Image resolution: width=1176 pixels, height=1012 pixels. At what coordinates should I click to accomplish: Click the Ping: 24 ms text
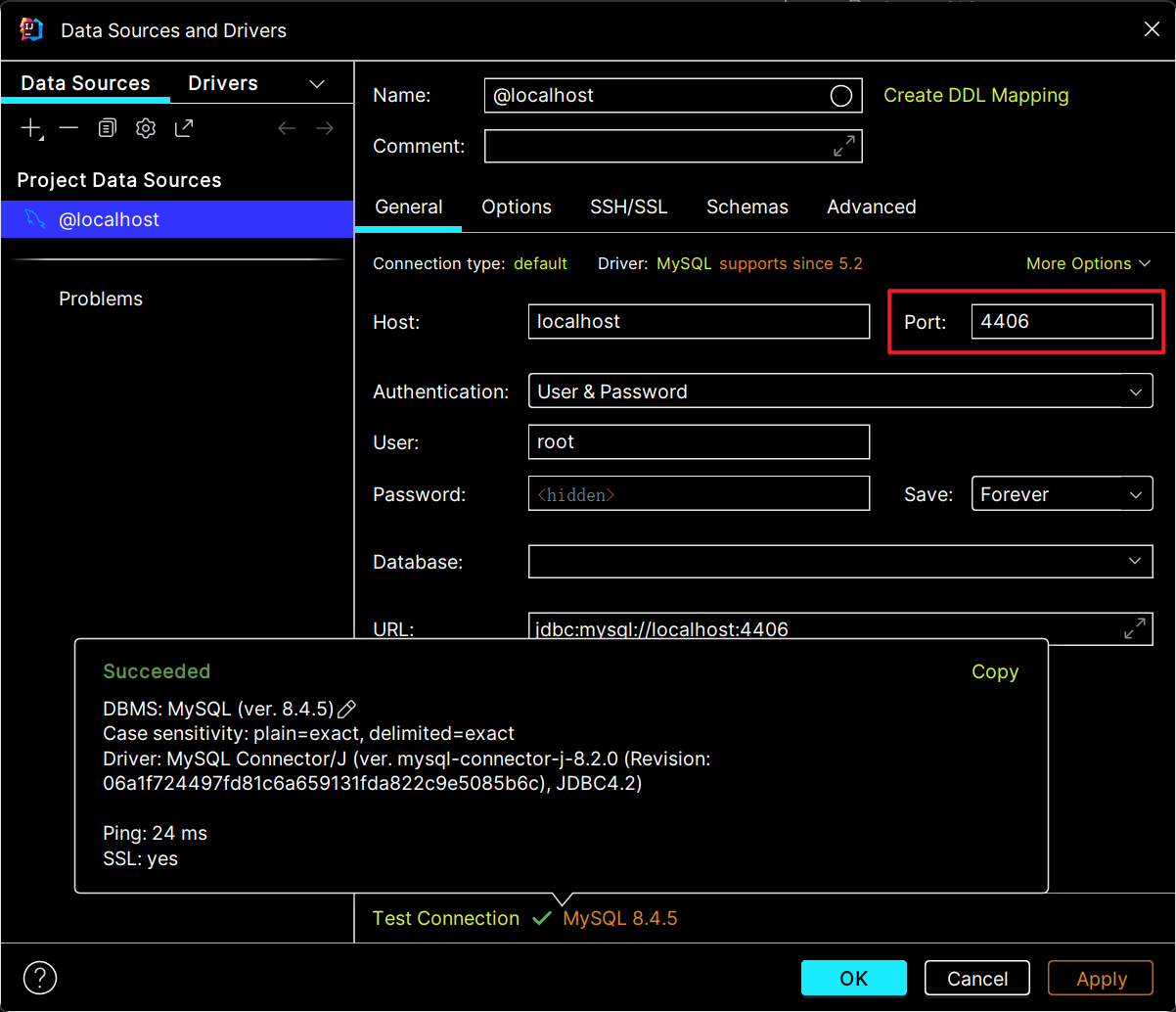(155, 834)
